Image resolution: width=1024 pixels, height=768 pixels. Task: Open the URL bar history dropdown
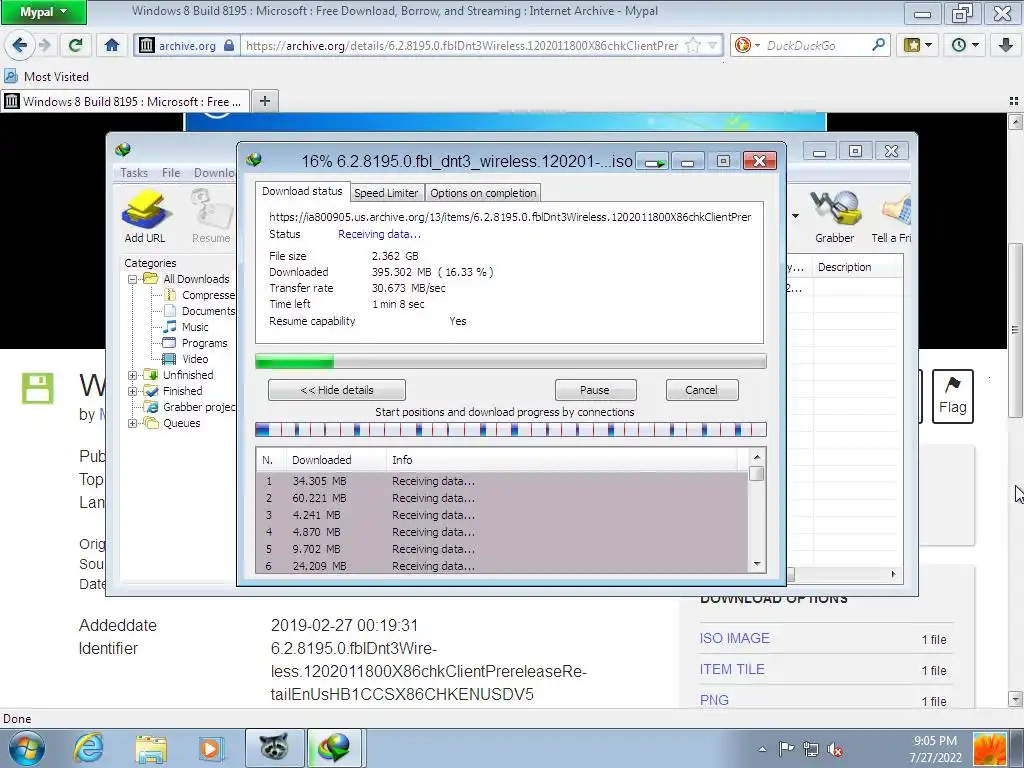click(x=713, y=46)
